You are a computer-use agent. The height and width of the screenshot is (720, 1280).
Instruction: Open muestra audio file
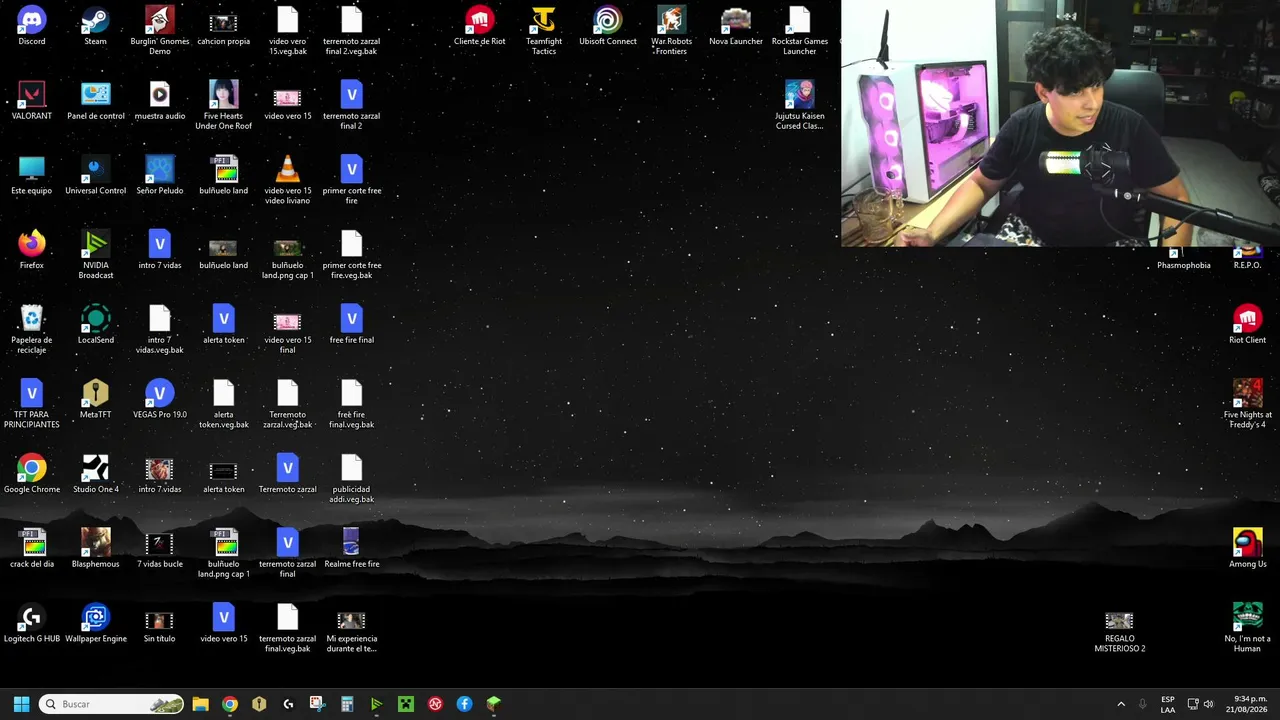(159, 101)
